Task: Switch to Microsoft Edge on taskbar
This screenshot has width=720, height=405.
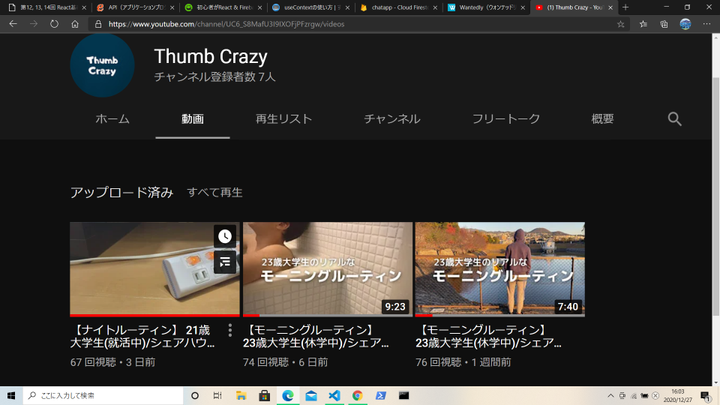Action: [288, 395]
